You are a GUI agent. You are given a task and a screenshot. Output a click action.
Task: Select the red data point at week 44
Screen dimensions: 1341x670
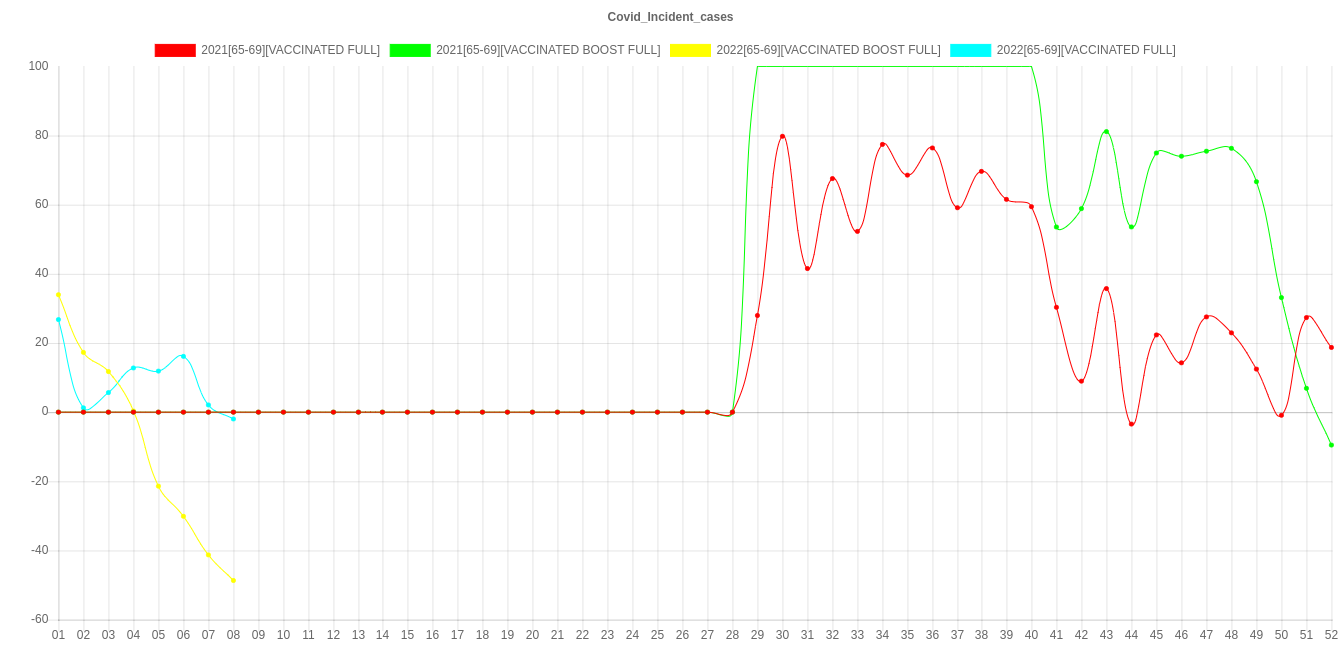click(x=1131, y=424)
